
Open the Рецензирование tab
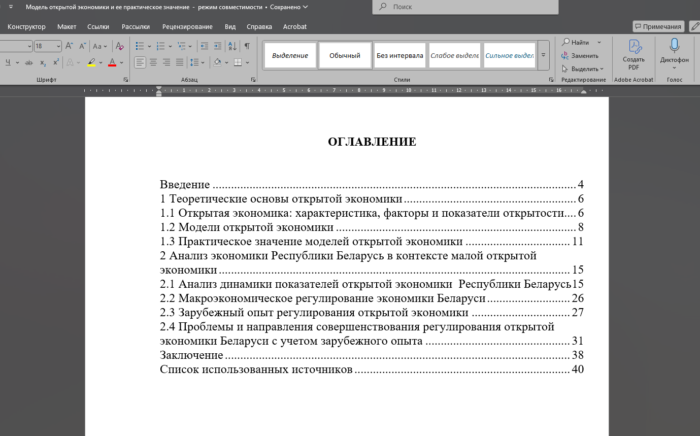[187, 26]
